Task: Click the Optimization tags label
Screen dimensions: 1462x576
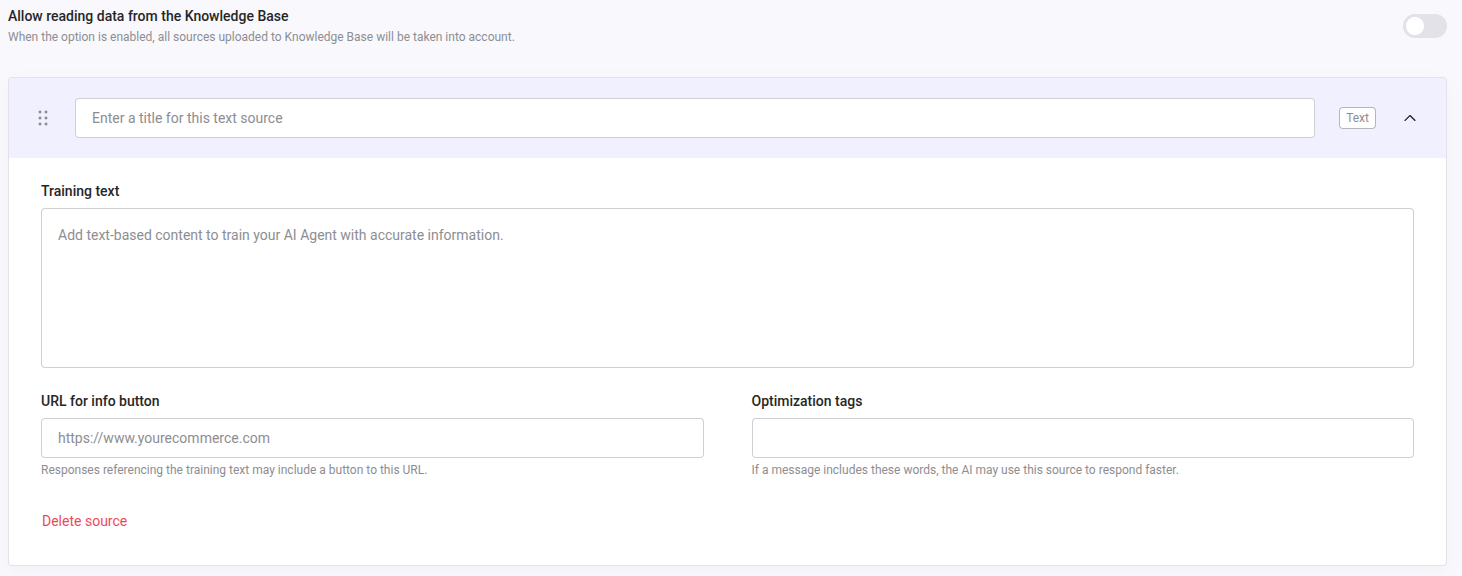Action: (x=806, y=401)
